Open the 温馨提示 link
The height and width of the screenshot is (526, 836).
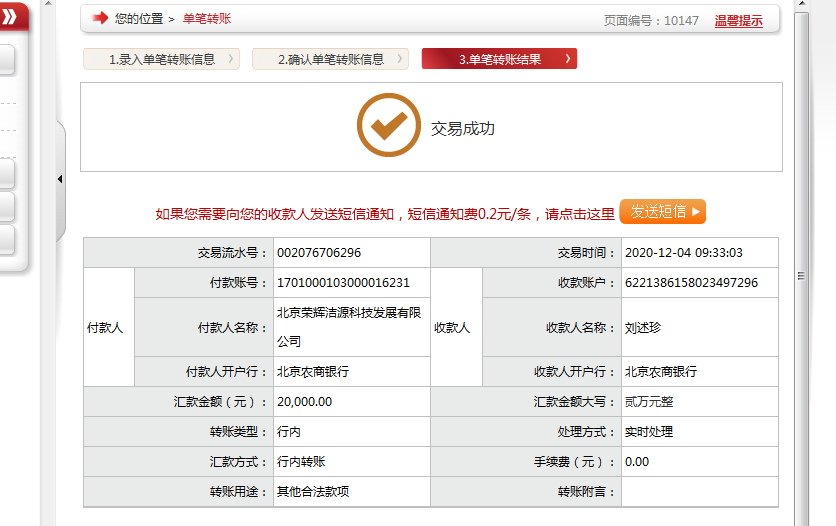pos(738,20)
